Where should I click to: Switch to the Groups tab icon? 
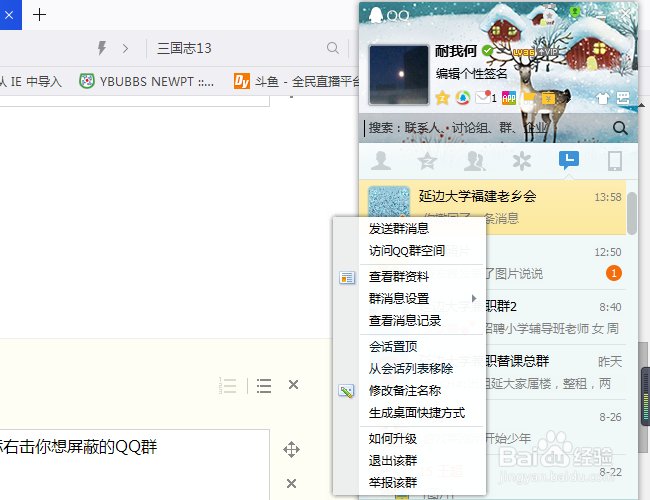(x=475, y=161)
